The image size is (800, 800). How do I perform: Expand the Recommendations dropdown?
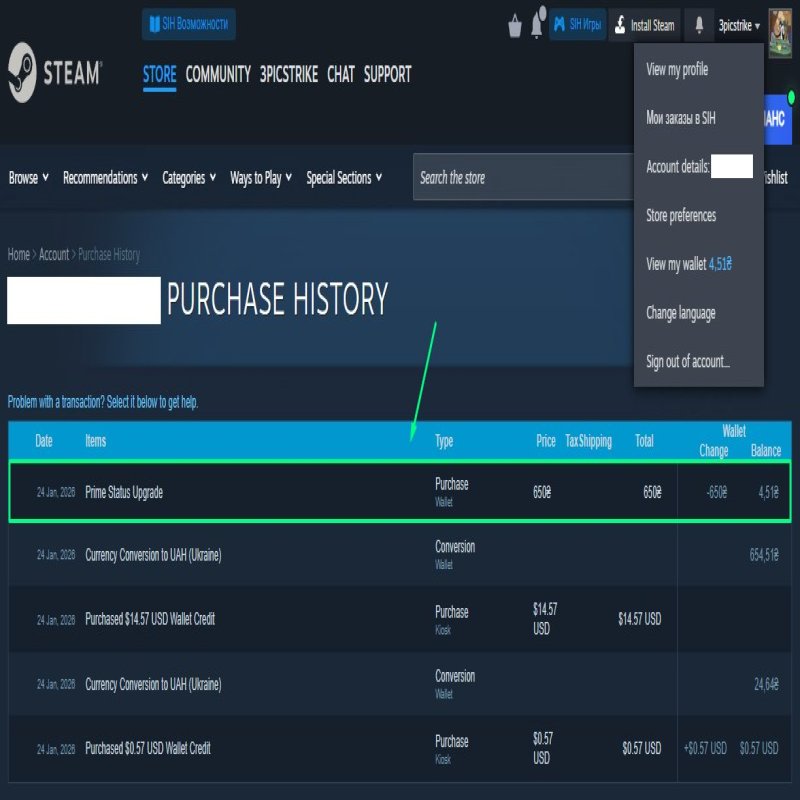pyautogui.click(x=105, y=178)
